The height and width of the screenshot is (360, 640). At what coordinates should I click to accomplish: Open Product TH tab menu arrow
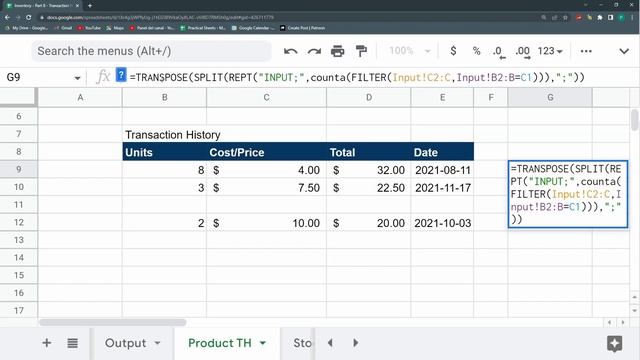tap(263, 343)
